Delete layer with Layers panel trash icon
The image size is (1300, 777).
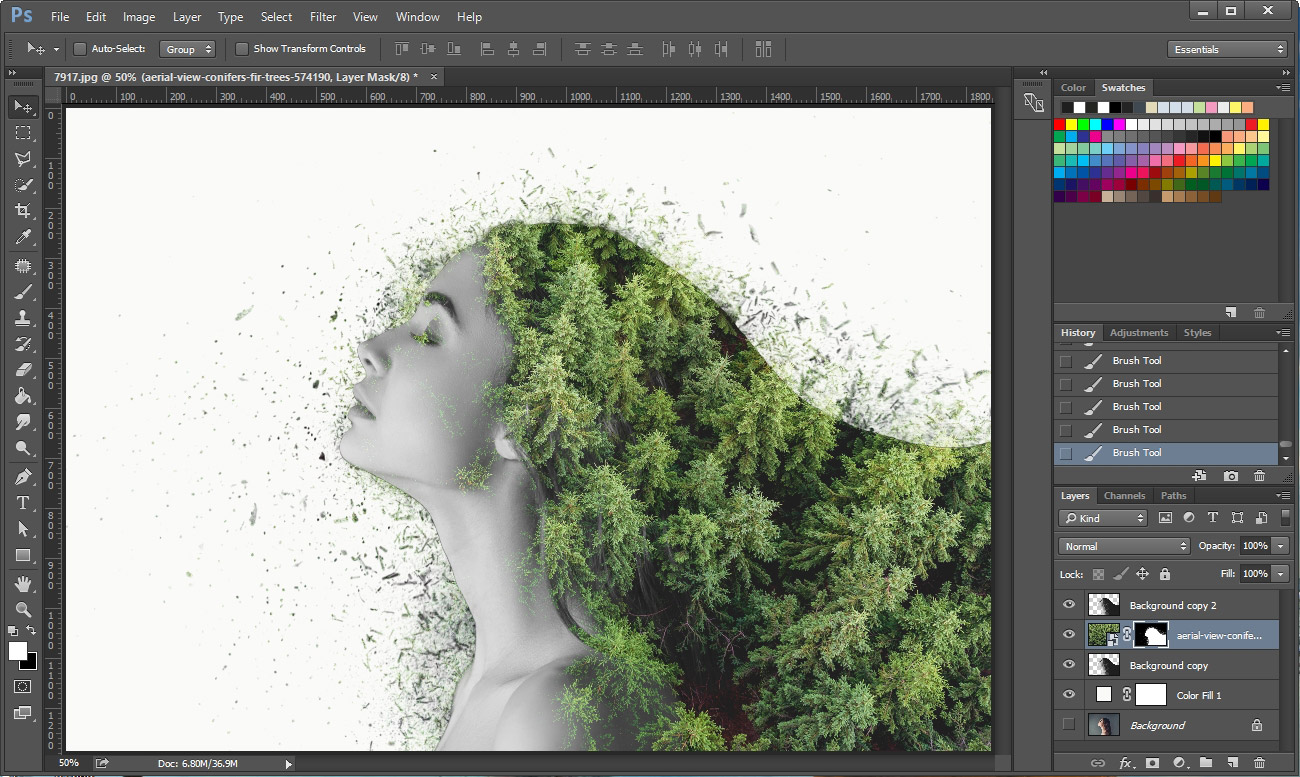[1259, 763]
